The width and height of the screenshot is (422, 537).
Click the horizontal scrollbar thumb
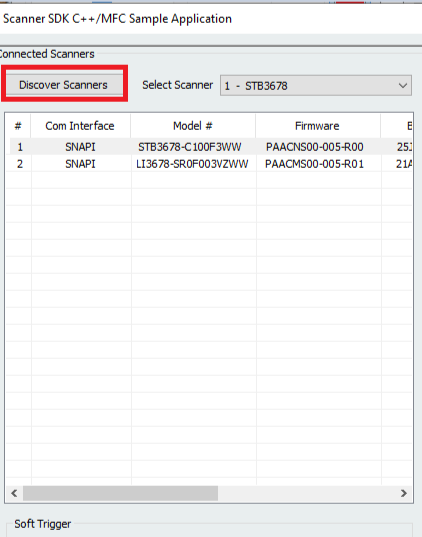(x=120, y=494)
